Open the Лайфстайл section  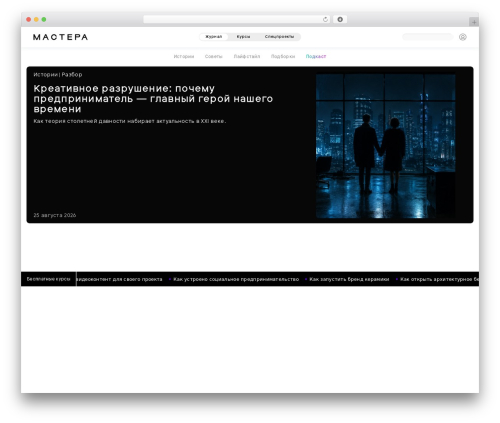coord(247,56)
